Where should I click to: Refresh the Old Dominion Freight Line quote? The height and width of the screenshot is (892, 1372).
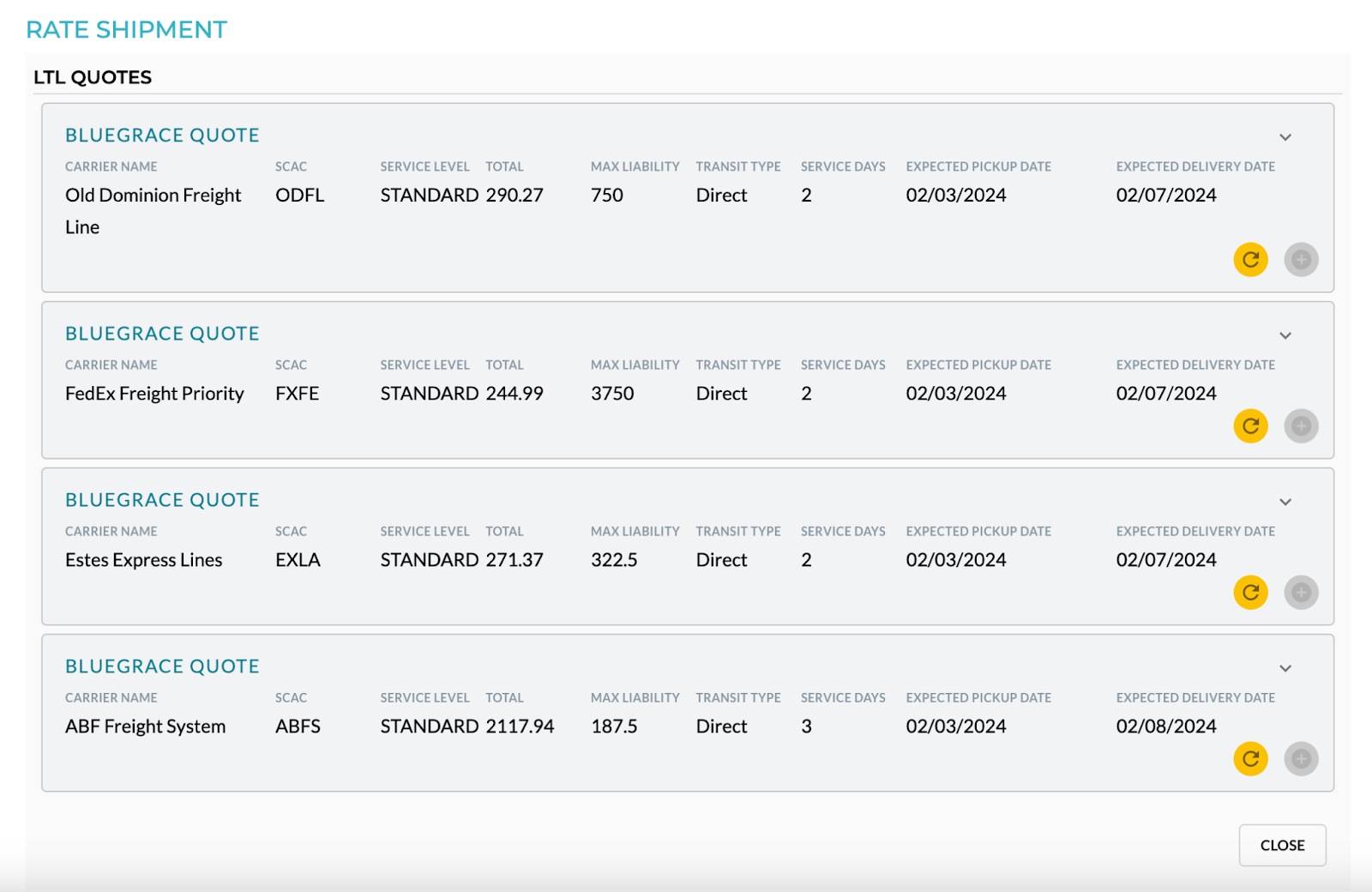coord(1250,260)
